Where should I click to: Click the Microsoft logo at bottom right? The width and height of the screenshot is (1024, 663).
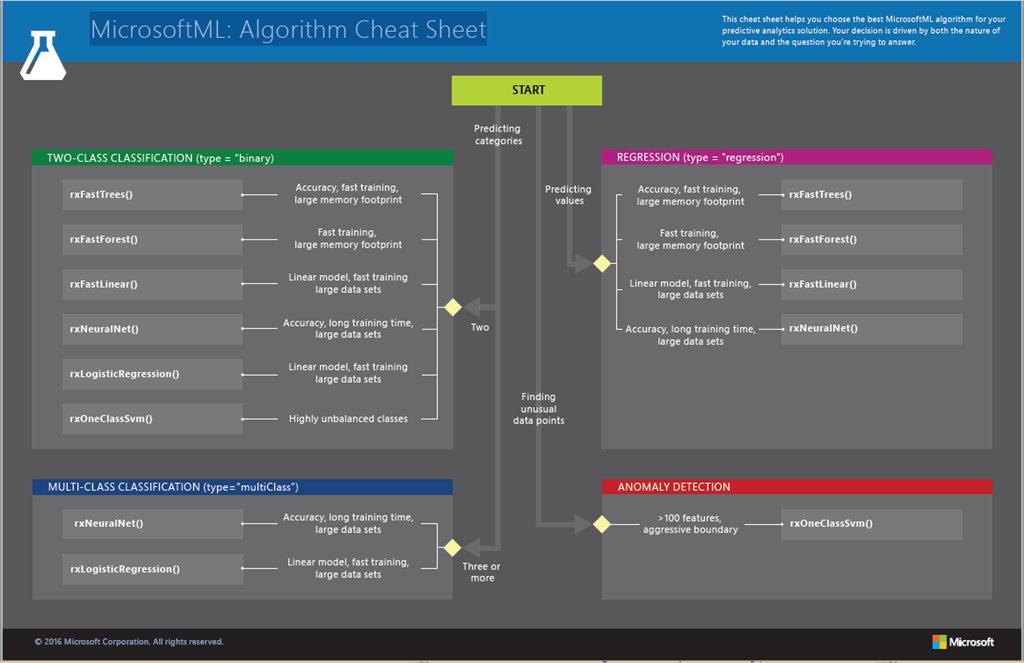965,641
